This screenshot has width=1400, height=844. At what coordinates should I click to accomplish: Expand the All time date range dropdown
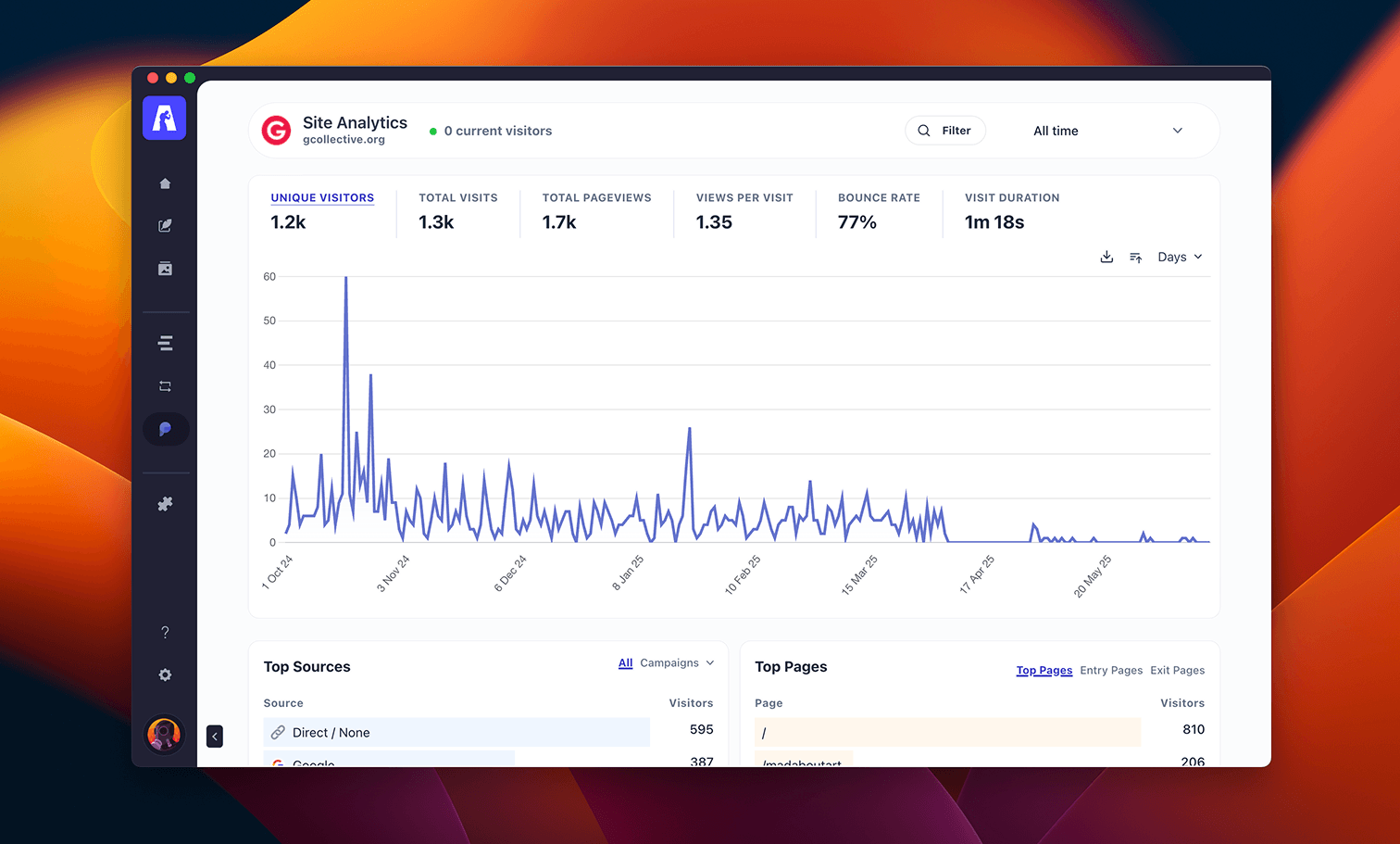pos(1107,131)
